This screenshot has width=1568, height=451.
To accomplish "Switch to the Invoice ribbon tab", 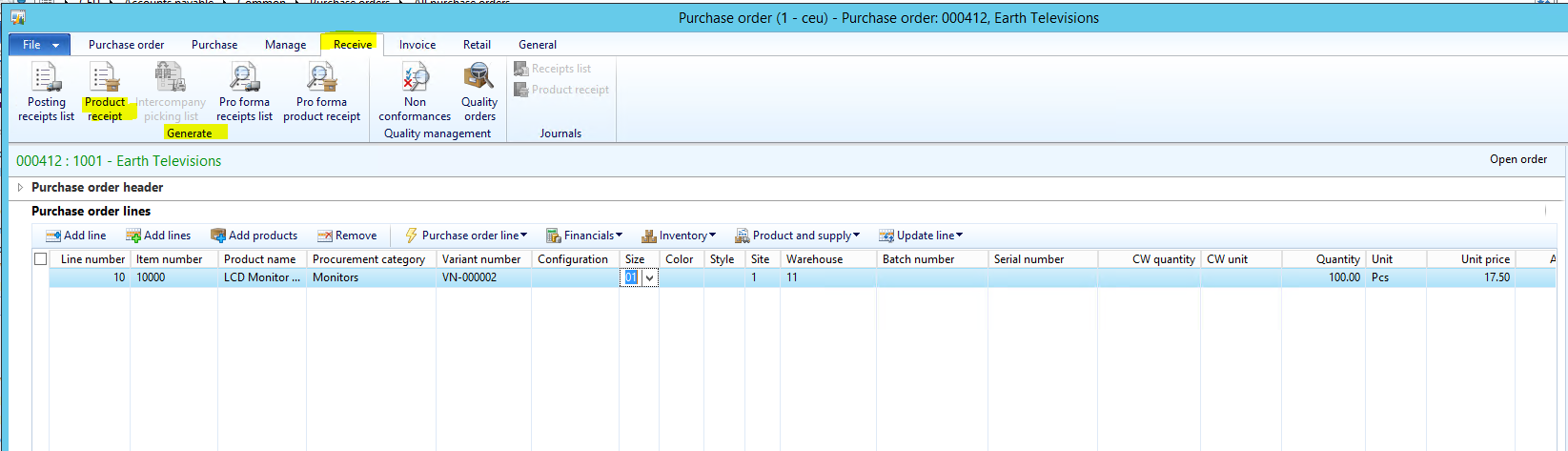I will [417, 45].
